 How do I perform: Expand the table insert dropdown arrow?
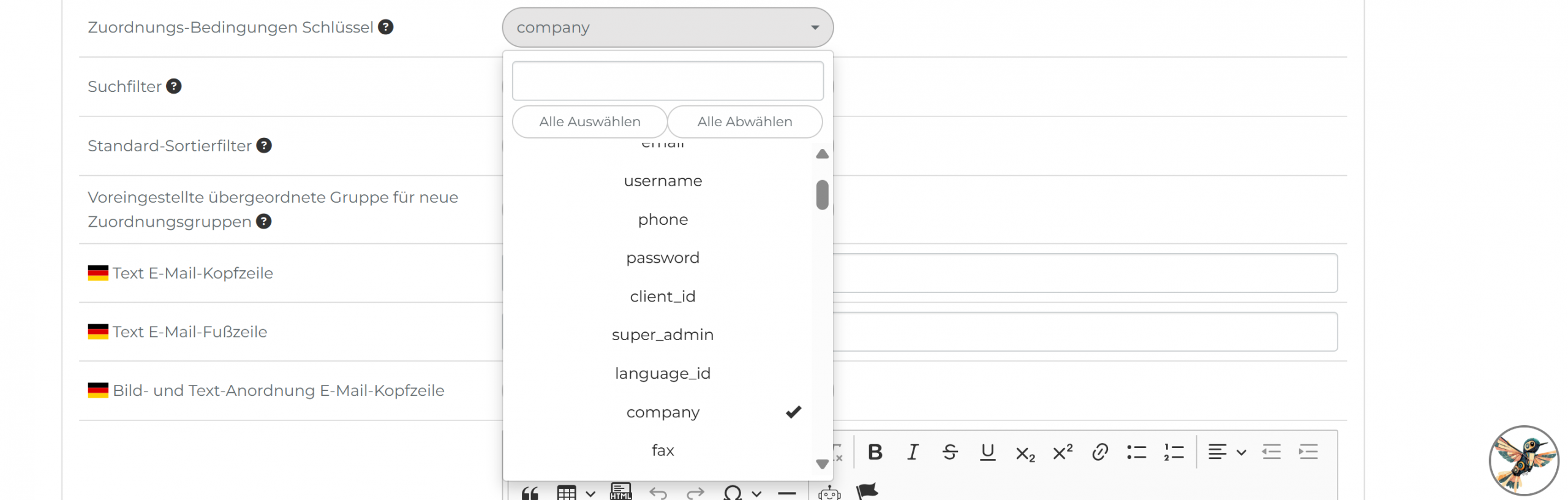590,493
